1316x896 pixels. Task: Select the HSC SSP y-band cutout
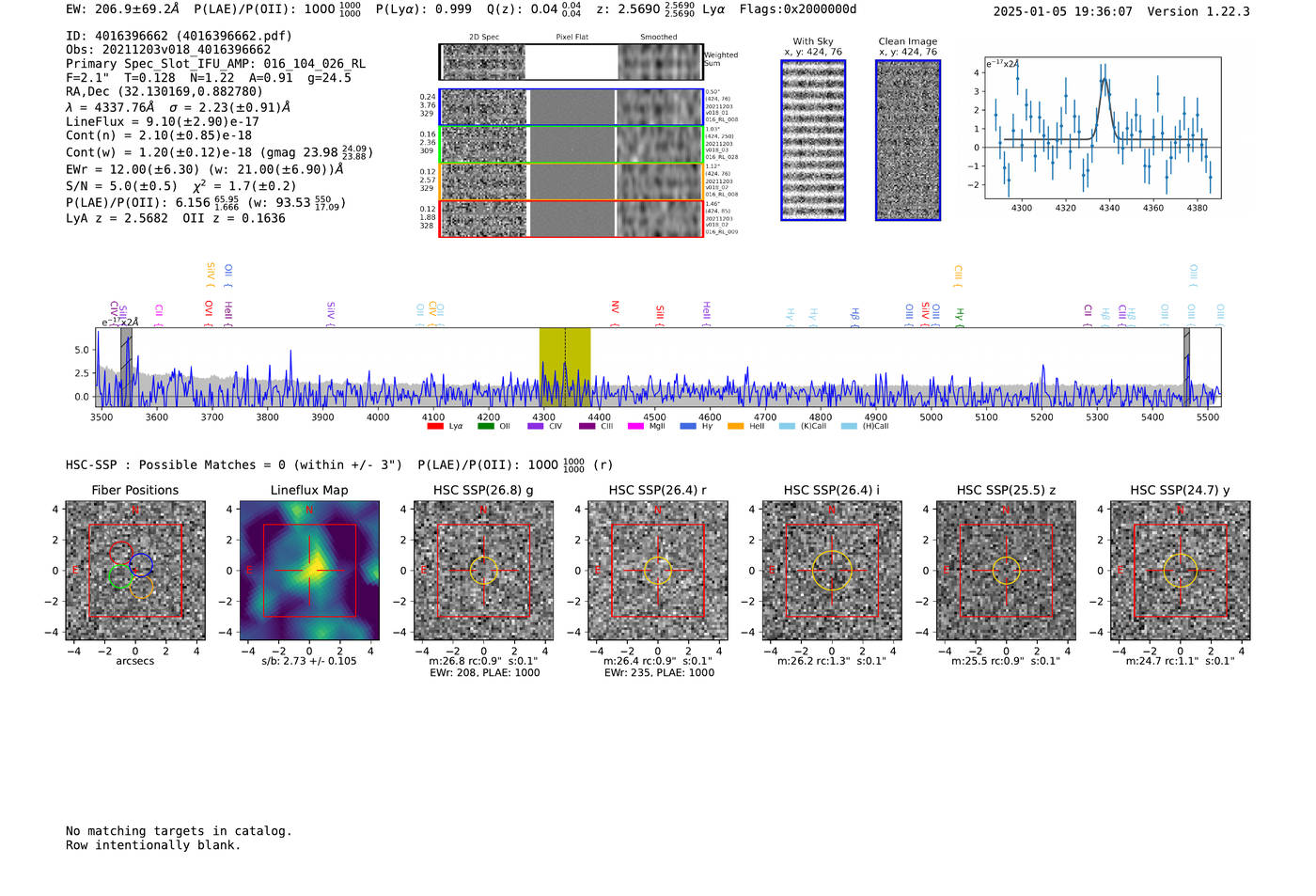click(x=1180, y=571)
